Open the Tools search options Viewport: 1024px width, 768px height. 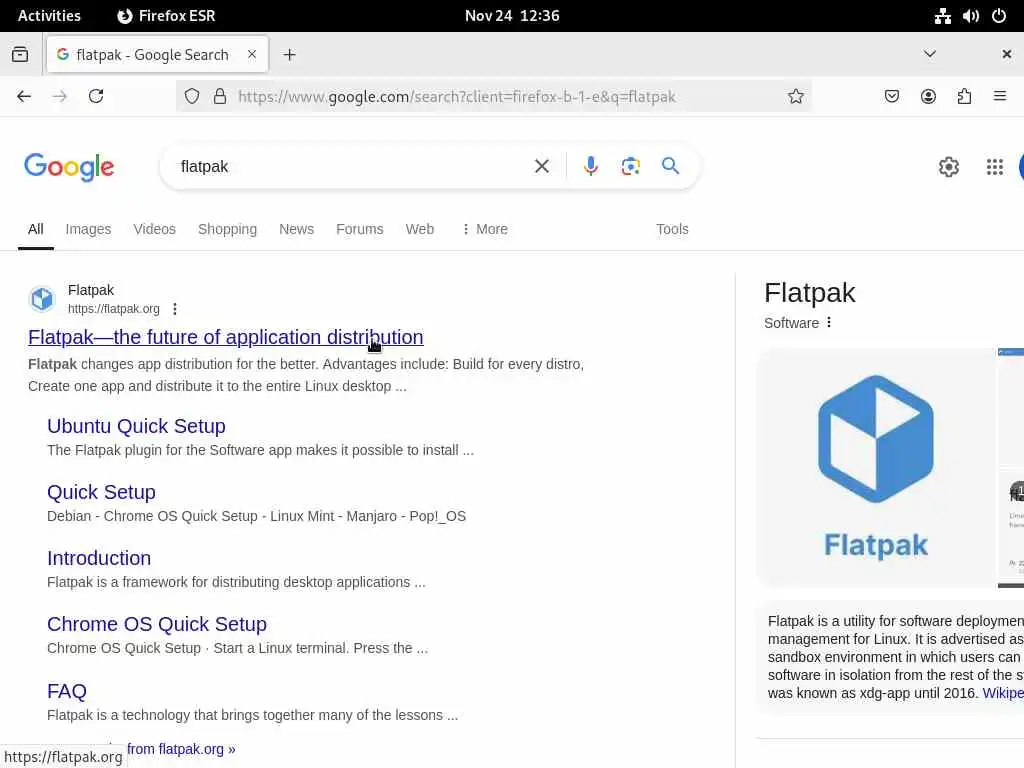(672, 229)
